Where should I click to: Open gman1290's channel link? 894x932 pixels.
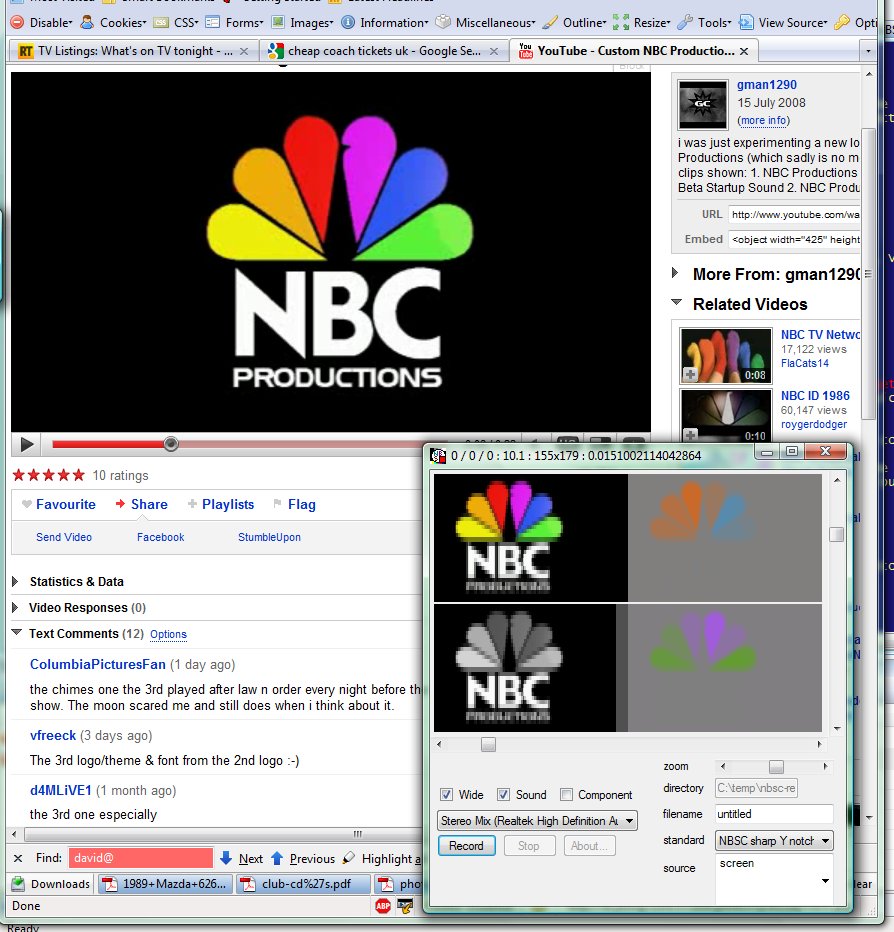click(767, 85)
